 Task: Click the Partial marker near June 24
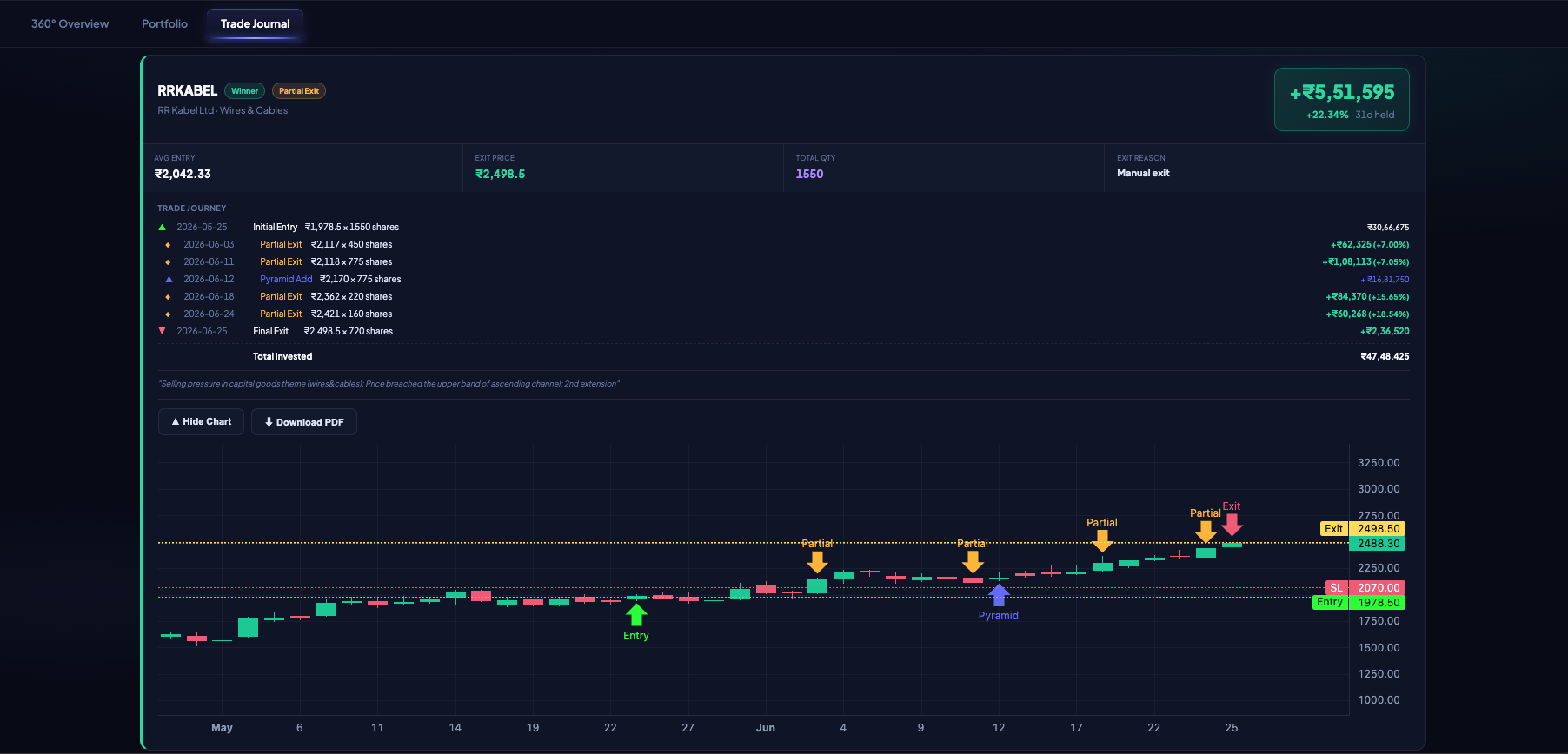1206,531
